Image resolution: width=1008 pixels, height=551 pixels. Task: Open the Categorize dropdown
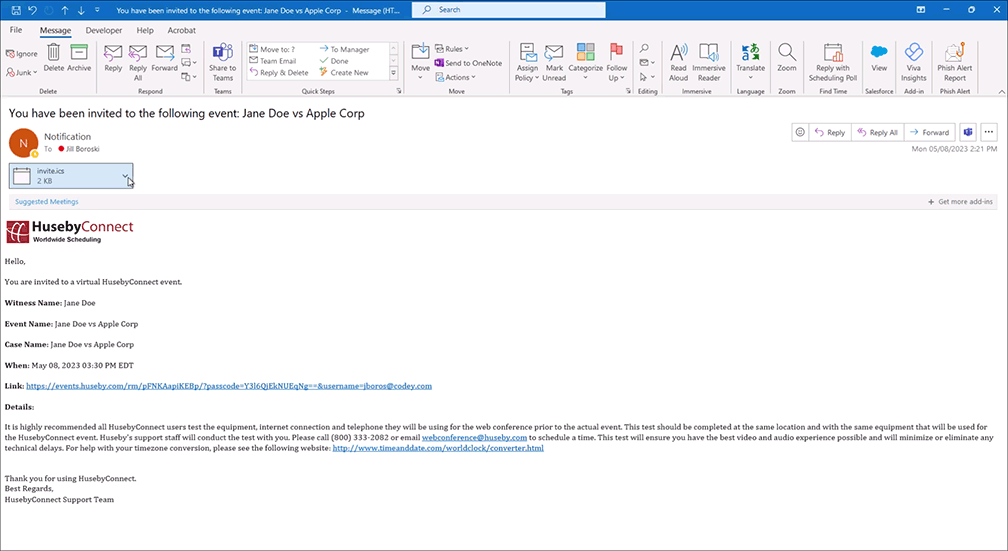[586, 62]
